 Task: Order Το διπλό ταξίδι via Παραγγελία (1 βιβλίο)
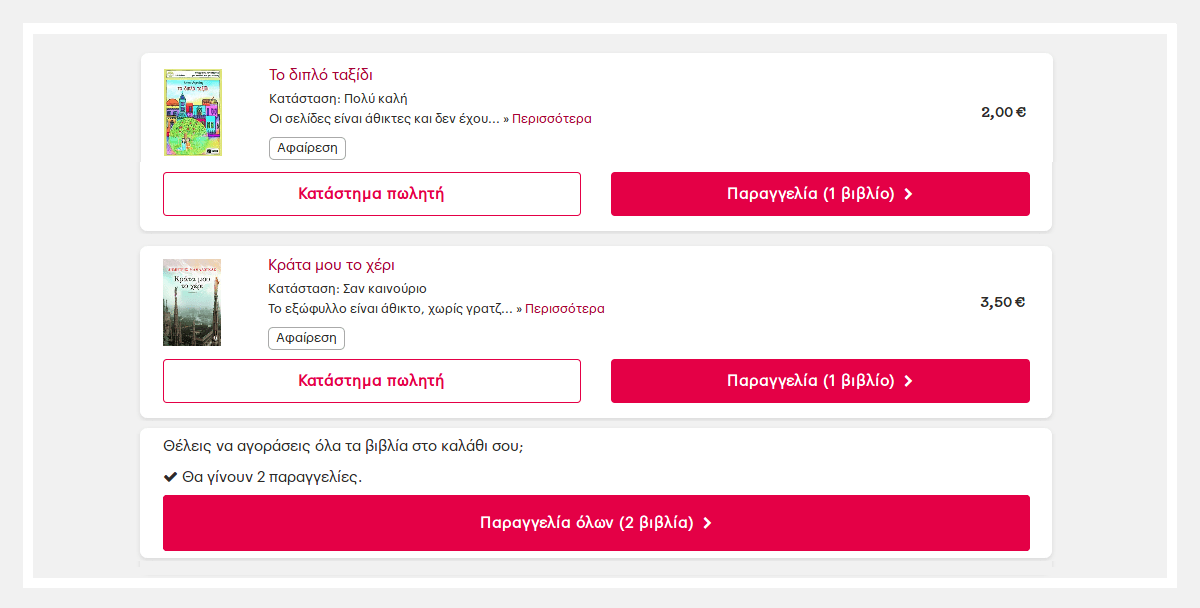(820, 194)
